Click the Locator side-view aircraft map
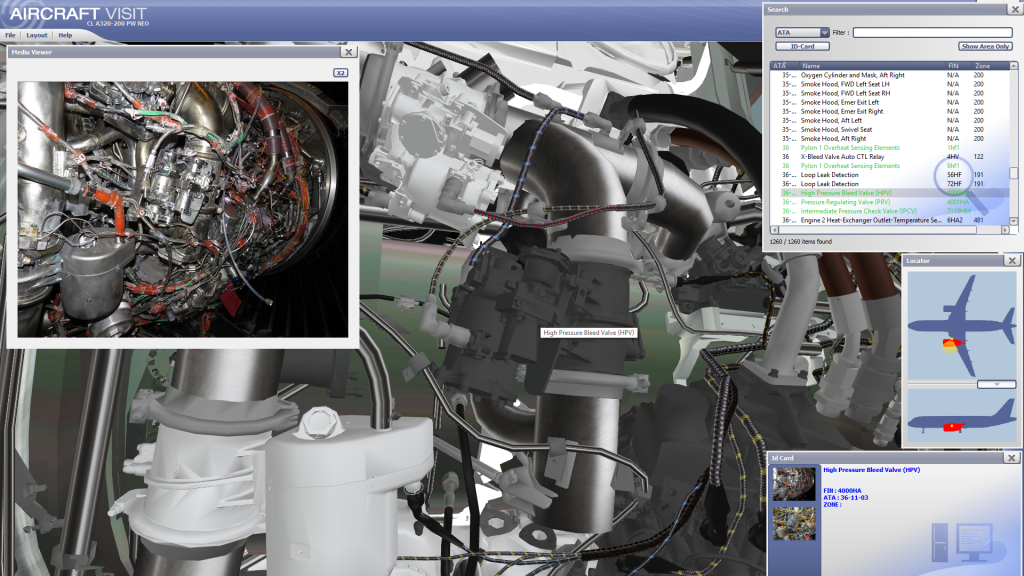The height and width of the screenshot is (576, 1024). [x=961, y=417]
